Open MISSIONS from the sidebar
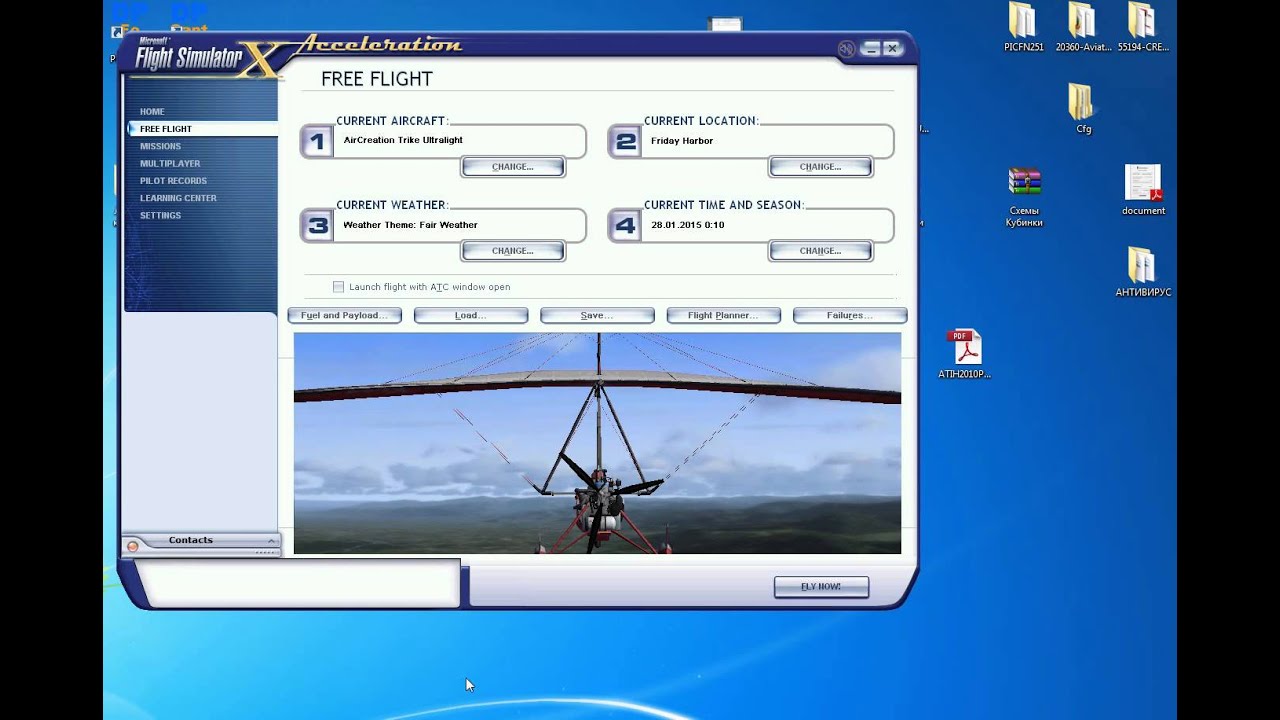The width and height of the screenshot is (1280, 720). click(x=160, y=146)
